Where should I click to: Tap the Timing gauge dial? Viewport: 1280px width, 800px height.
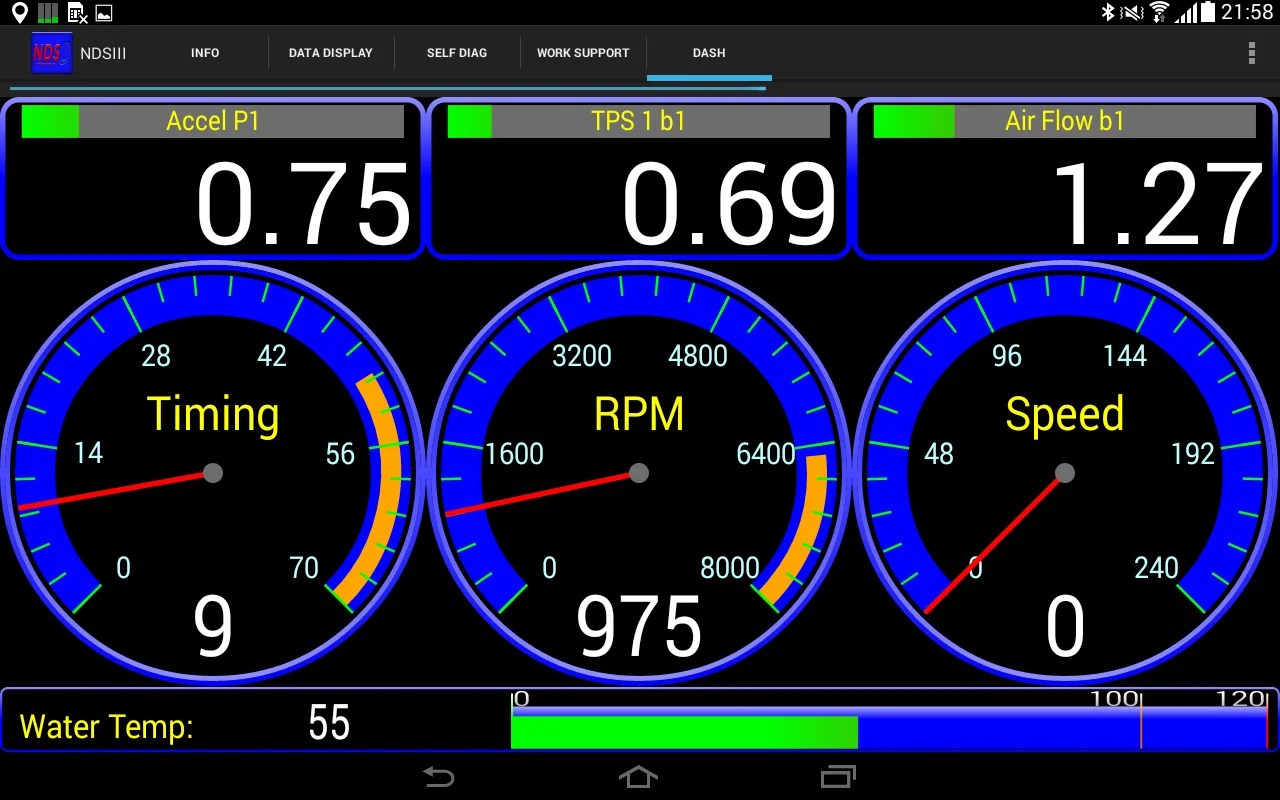pyautogui.click(x=213, y=472)
